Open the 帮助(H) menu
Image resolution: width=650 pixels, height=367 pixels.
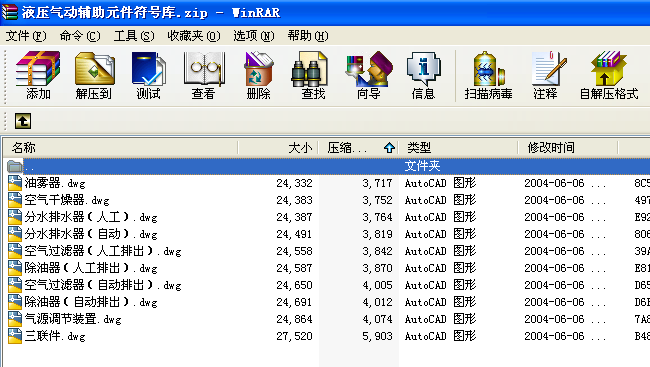308,36
